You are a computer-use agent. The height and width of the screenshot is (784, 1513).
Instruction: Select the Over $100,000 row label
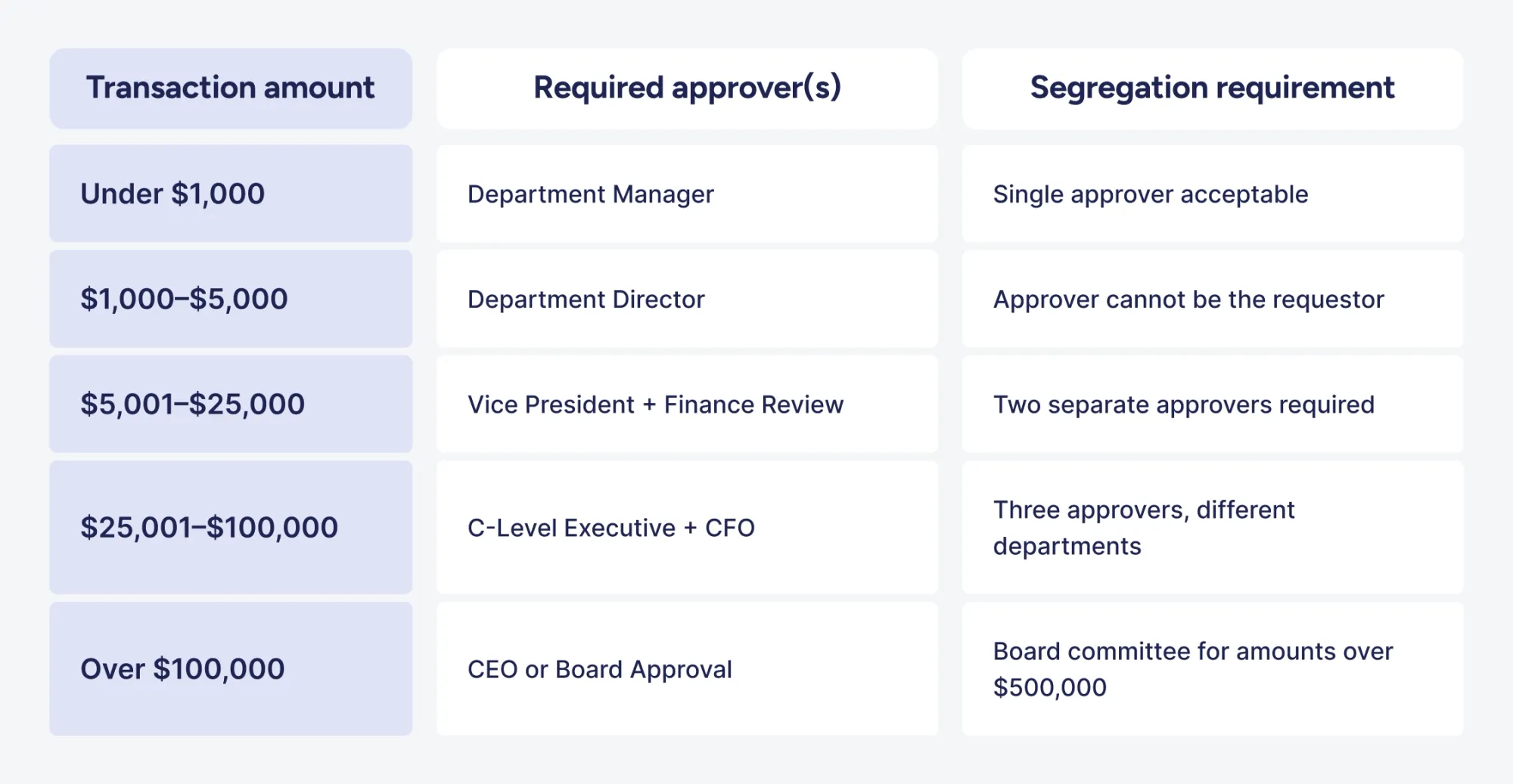coord(182,669)
